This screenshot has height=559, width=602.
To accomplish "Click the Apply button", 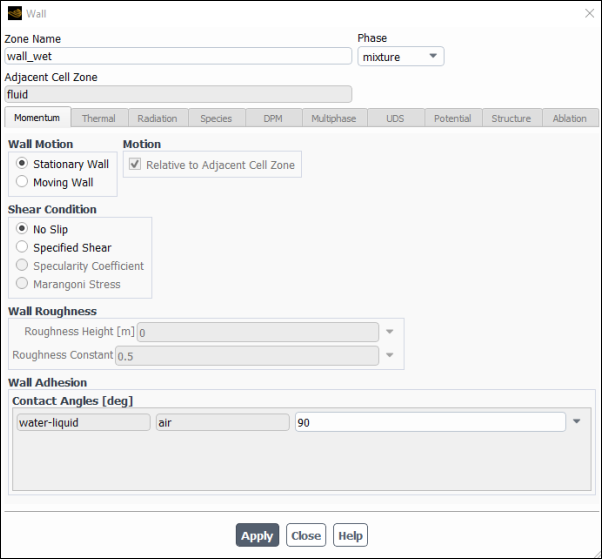I will point(257,535).
